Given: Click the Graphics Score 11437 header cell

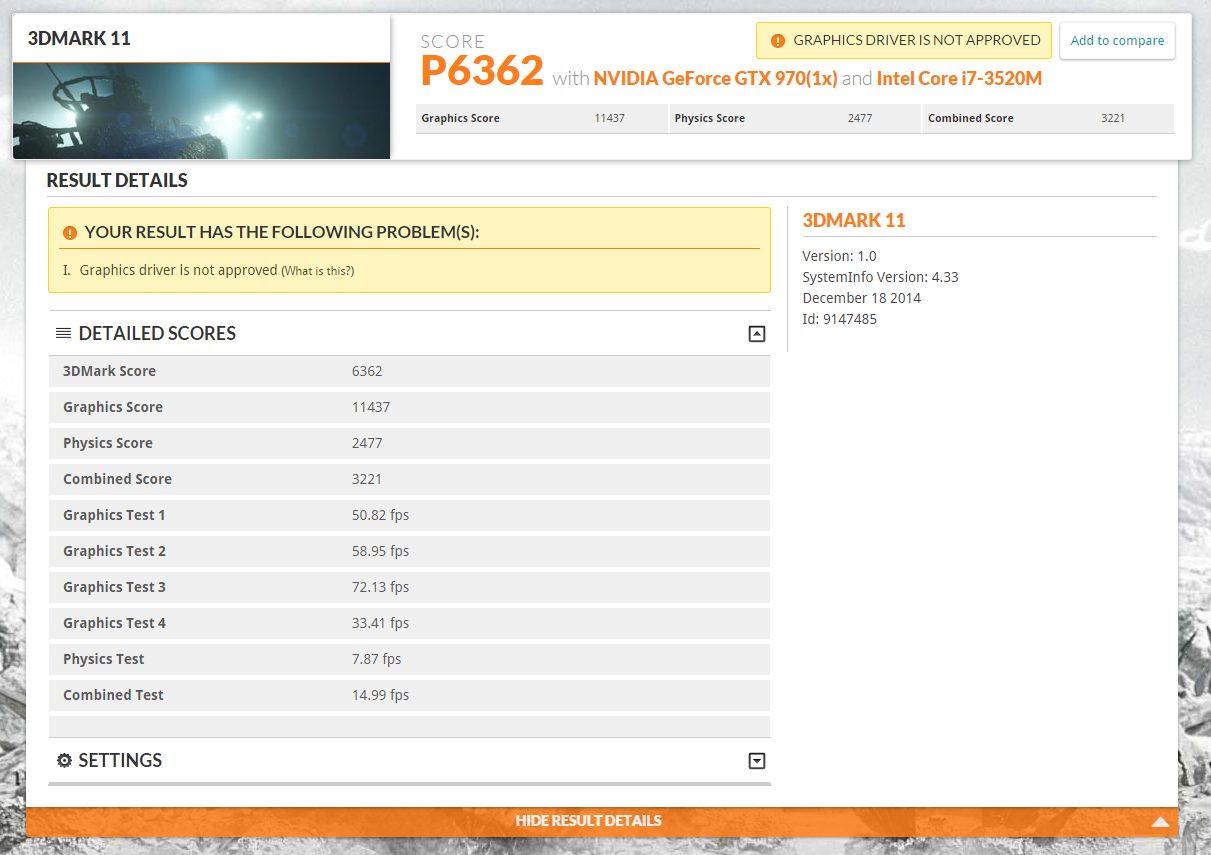Looking at the screenshot, I should pyautogui.click(x=541, y=118).
